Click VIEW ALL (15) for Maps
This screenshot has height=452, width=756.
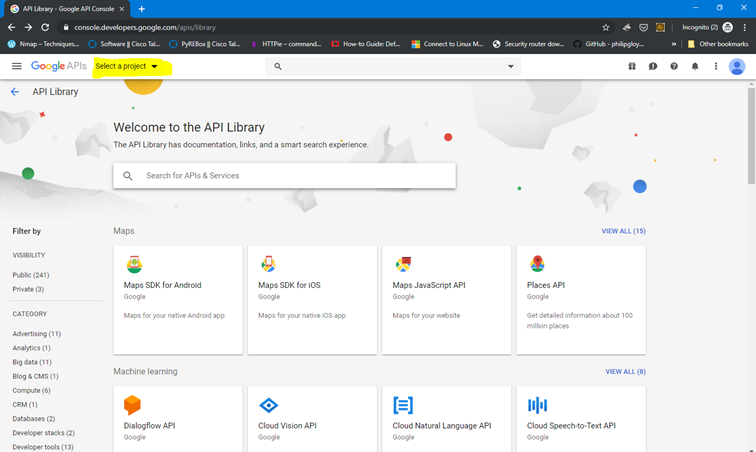pos(623,231)
